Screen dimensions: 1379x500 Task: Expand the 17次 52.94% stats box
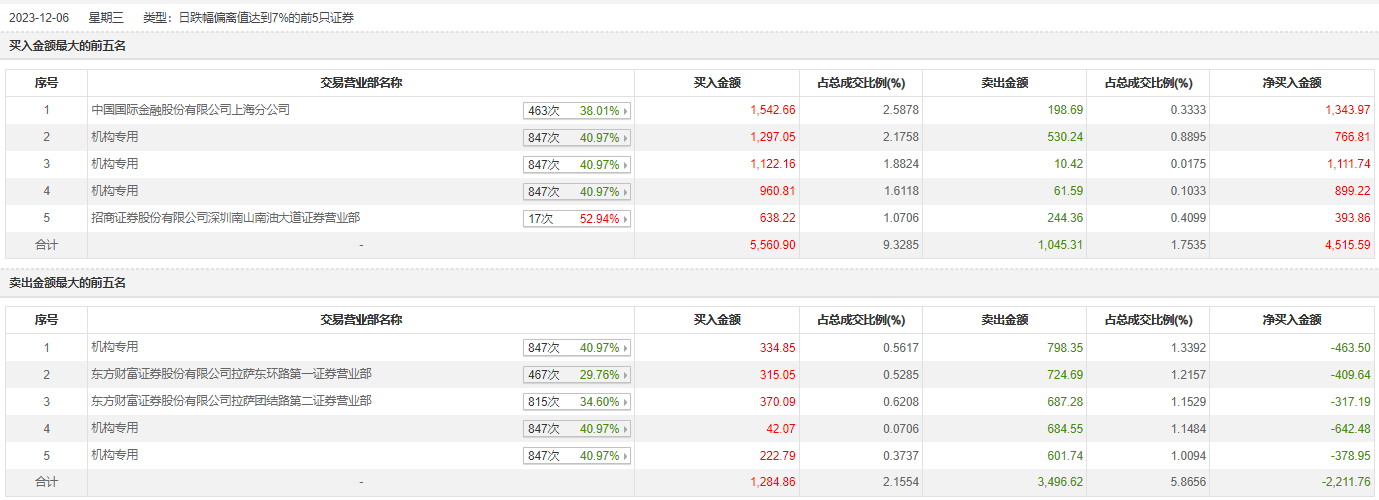click(x=577, y=219)
